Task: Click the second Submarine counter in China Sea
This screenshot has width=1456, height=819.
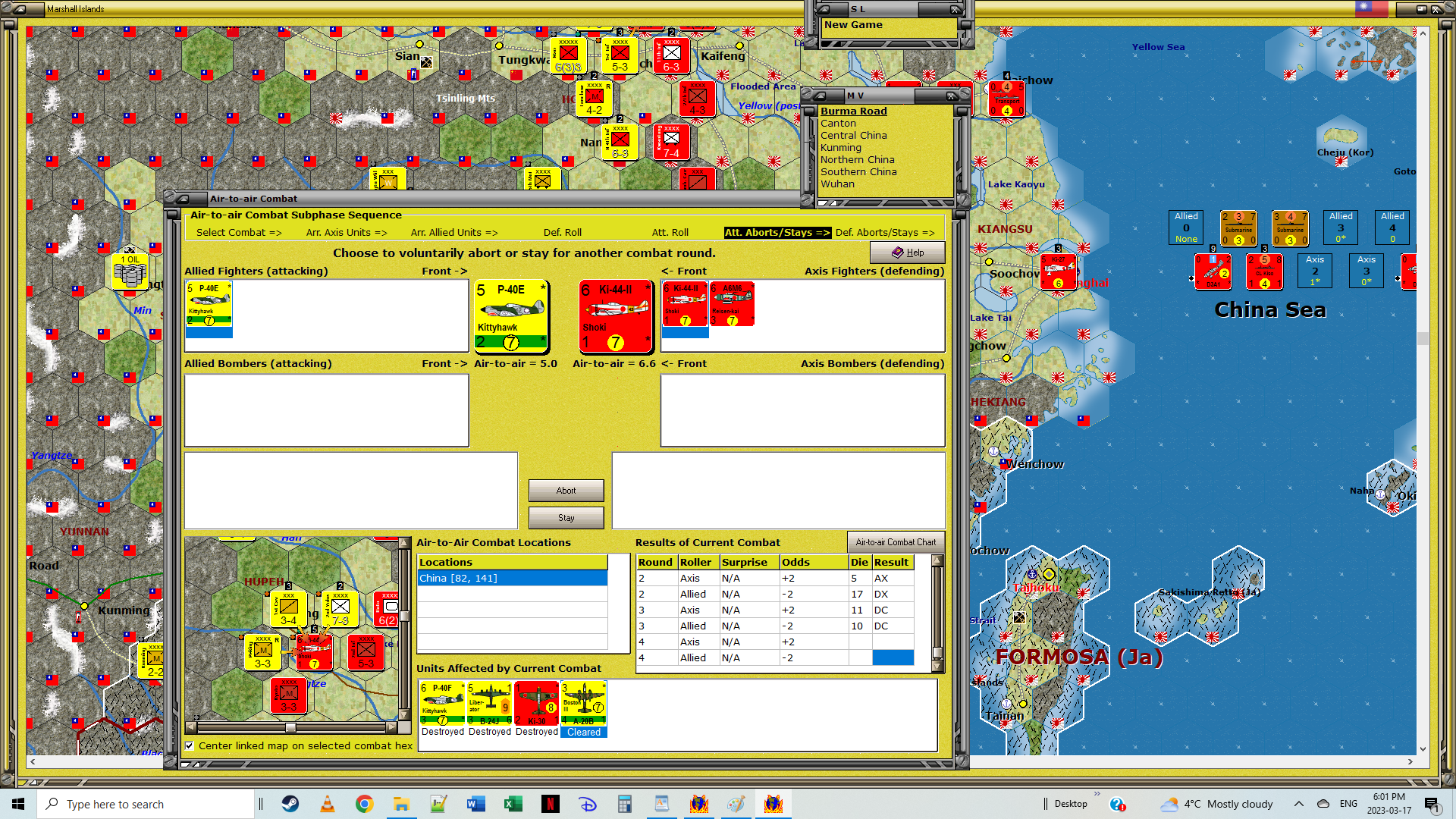Action: [1290, 228]
